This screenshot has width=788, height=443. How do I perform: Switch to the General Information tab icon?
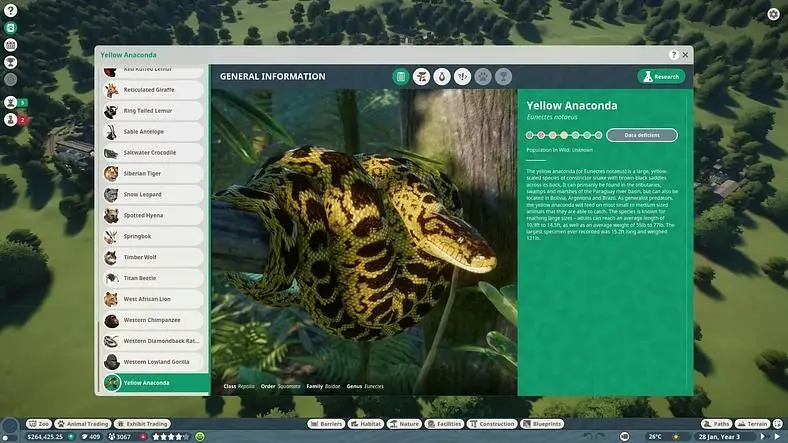click(x=401, y=77)
